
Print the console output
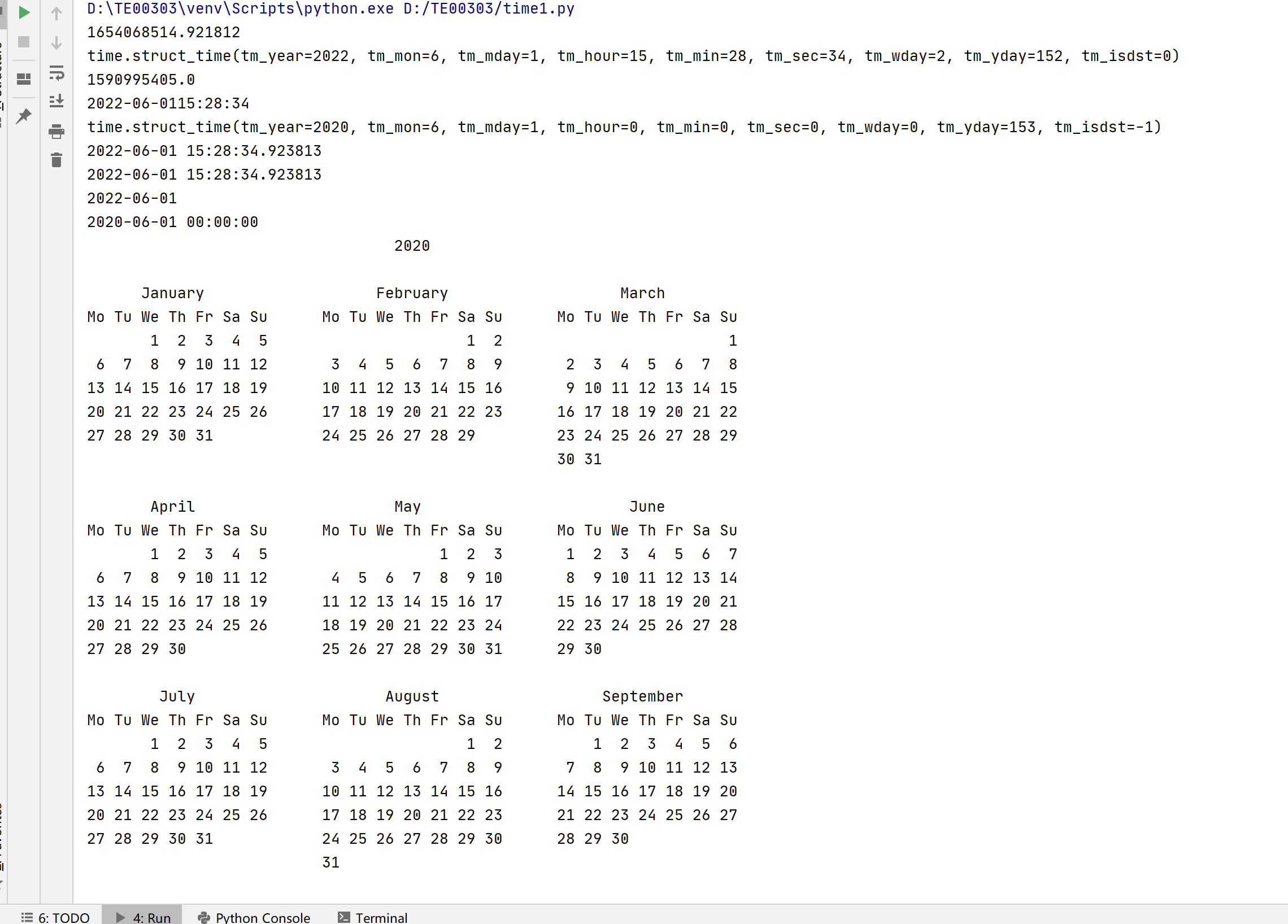click(x=56, y=132)
